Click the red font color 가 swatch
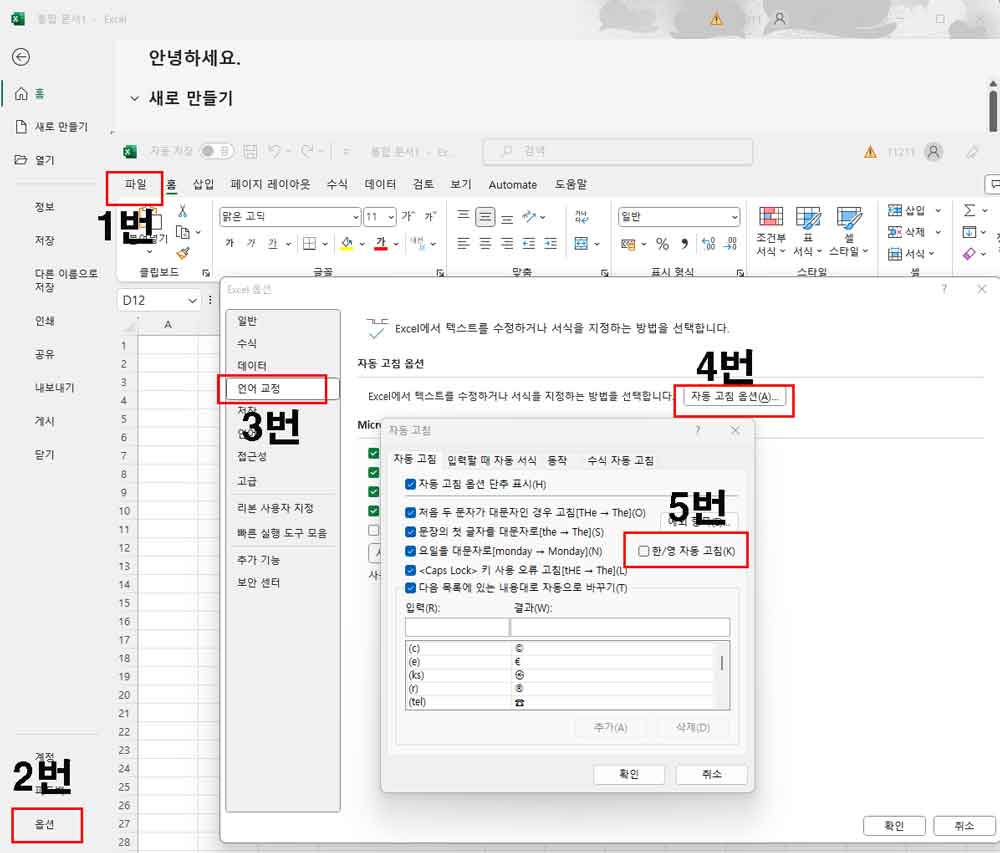The image size is (1000, 853). (381, 244)
